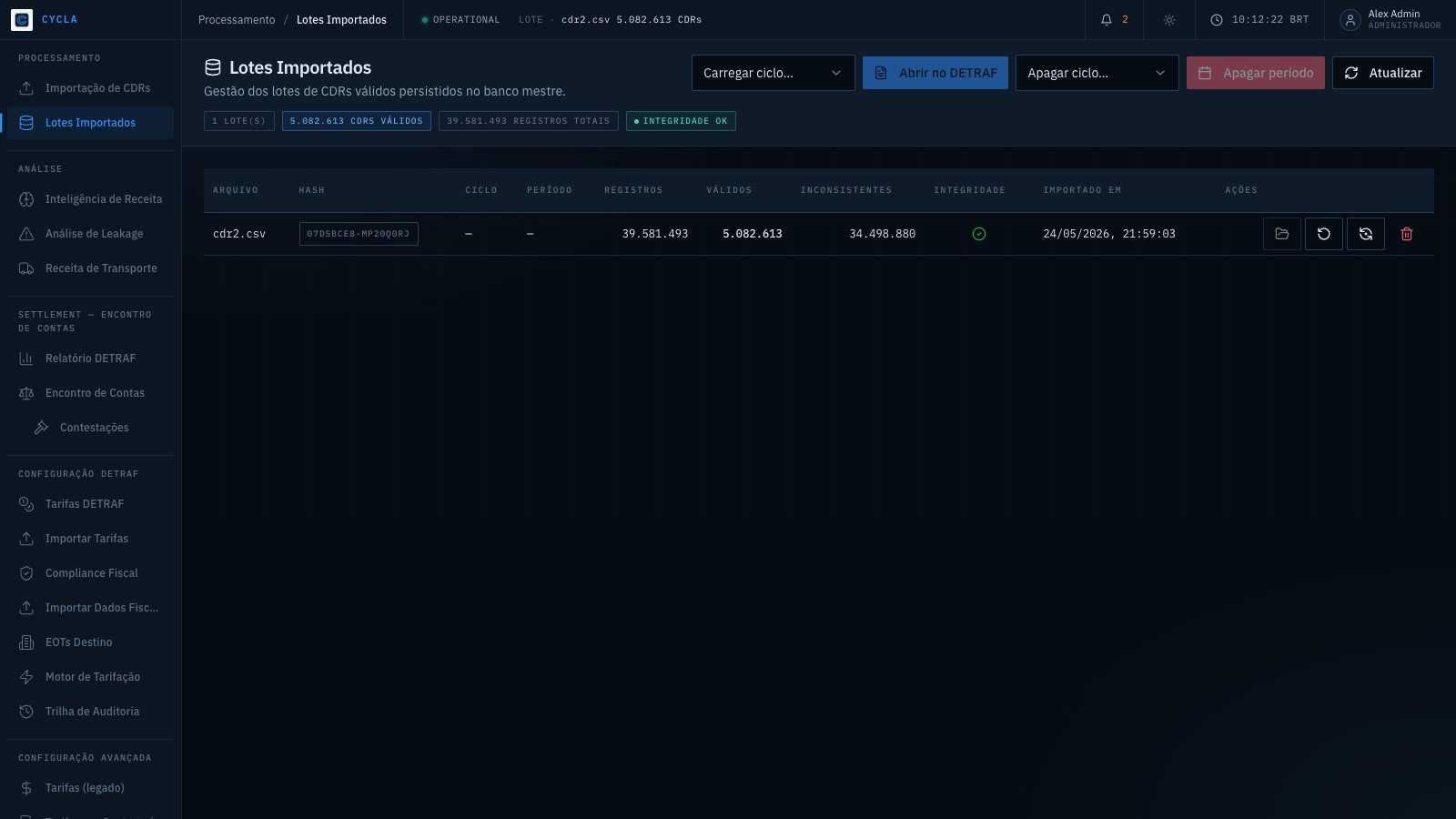The width and height of the screenshot is (1456, 819).
Task: Click the top bar LOTE cdr2.csv text
Action: coord(610,19)
